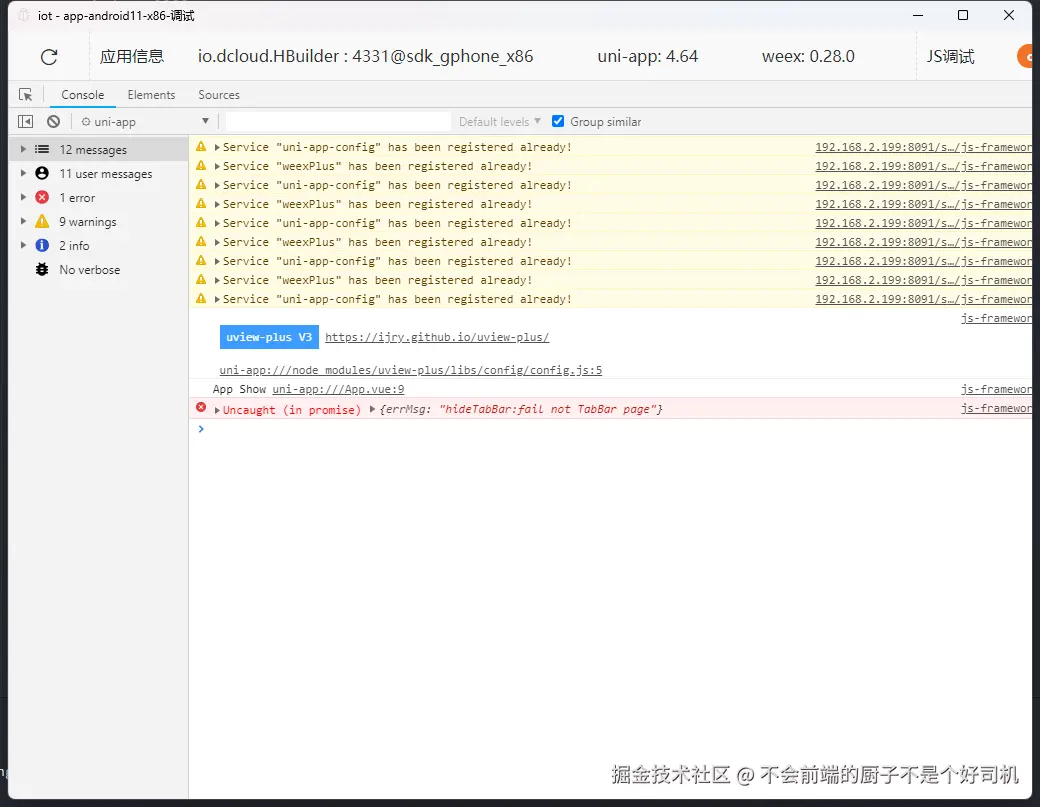Click the user icon beside 11 user messages
The height and width of the screenshot is (807, 1040).
point(42,173)
